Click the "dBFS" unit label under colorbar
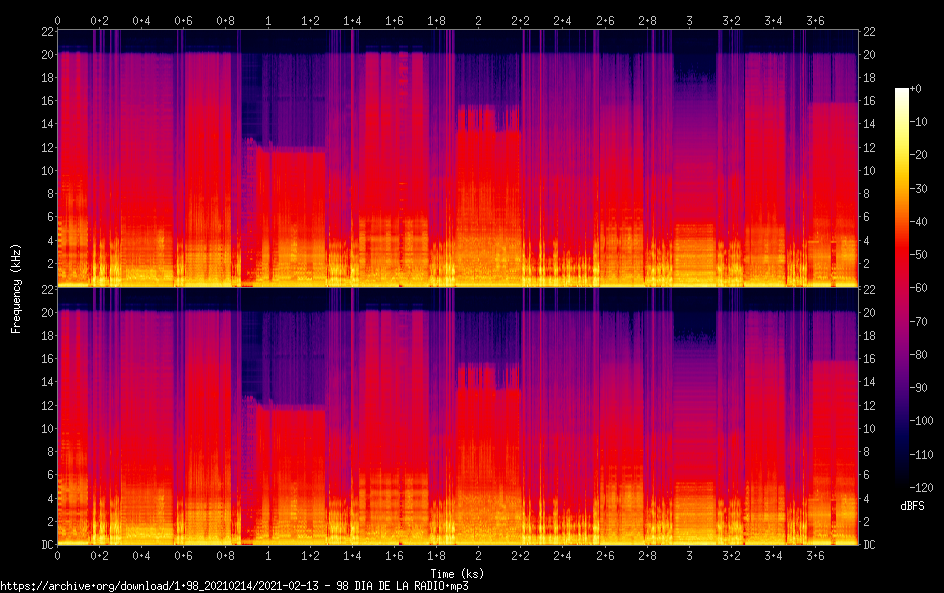This screenshot has height=593, width=944. pos(912,506)
